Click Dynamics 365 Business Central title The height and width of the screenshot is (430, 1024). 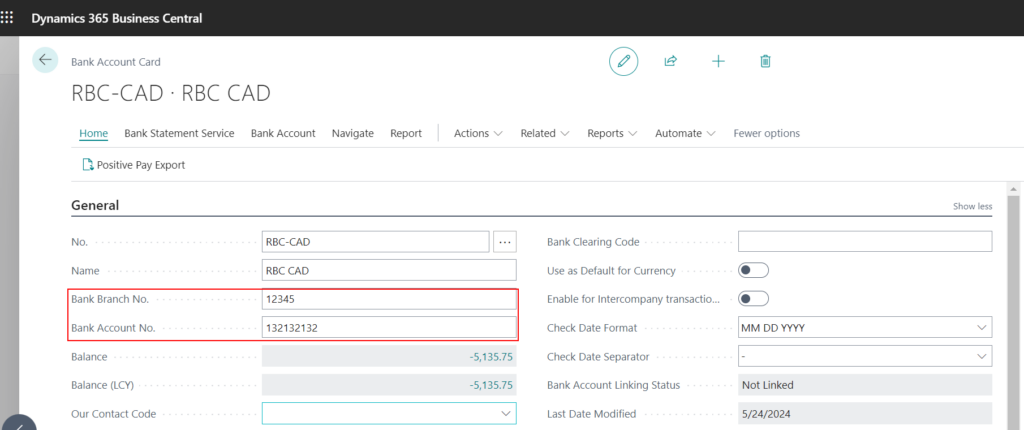[x=117, y=18]
